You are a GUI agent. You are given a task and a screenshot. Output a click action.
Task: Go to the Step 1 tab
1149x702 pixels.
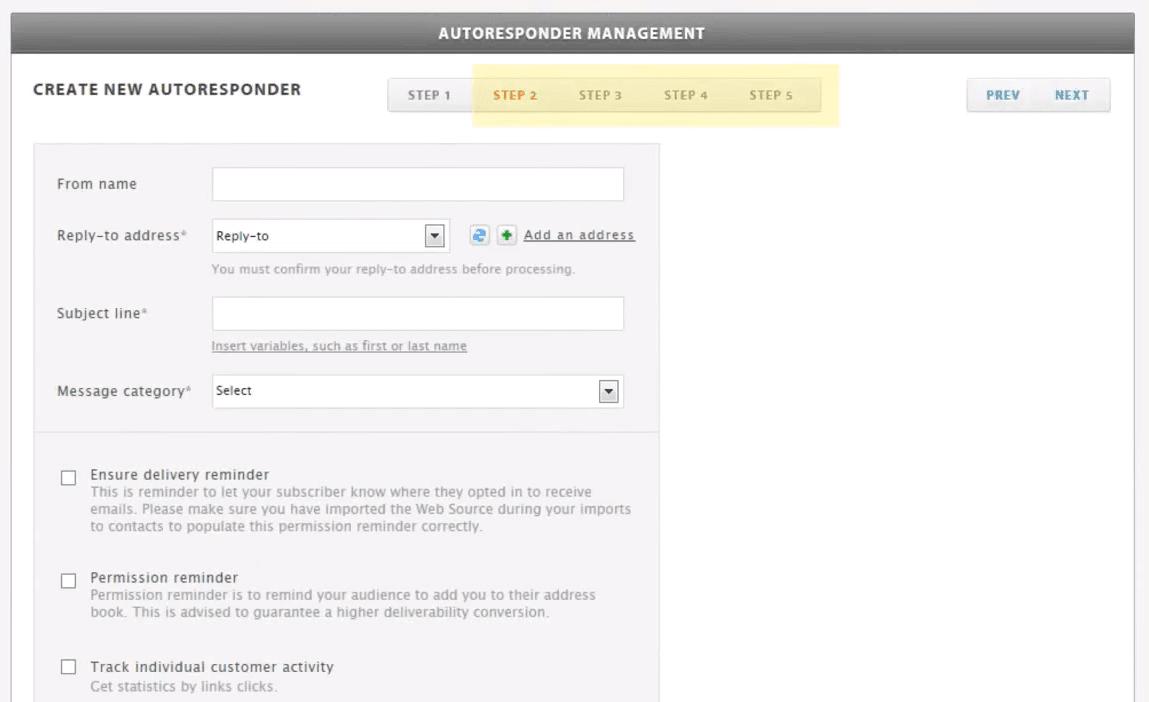click(x=429, y=95)
